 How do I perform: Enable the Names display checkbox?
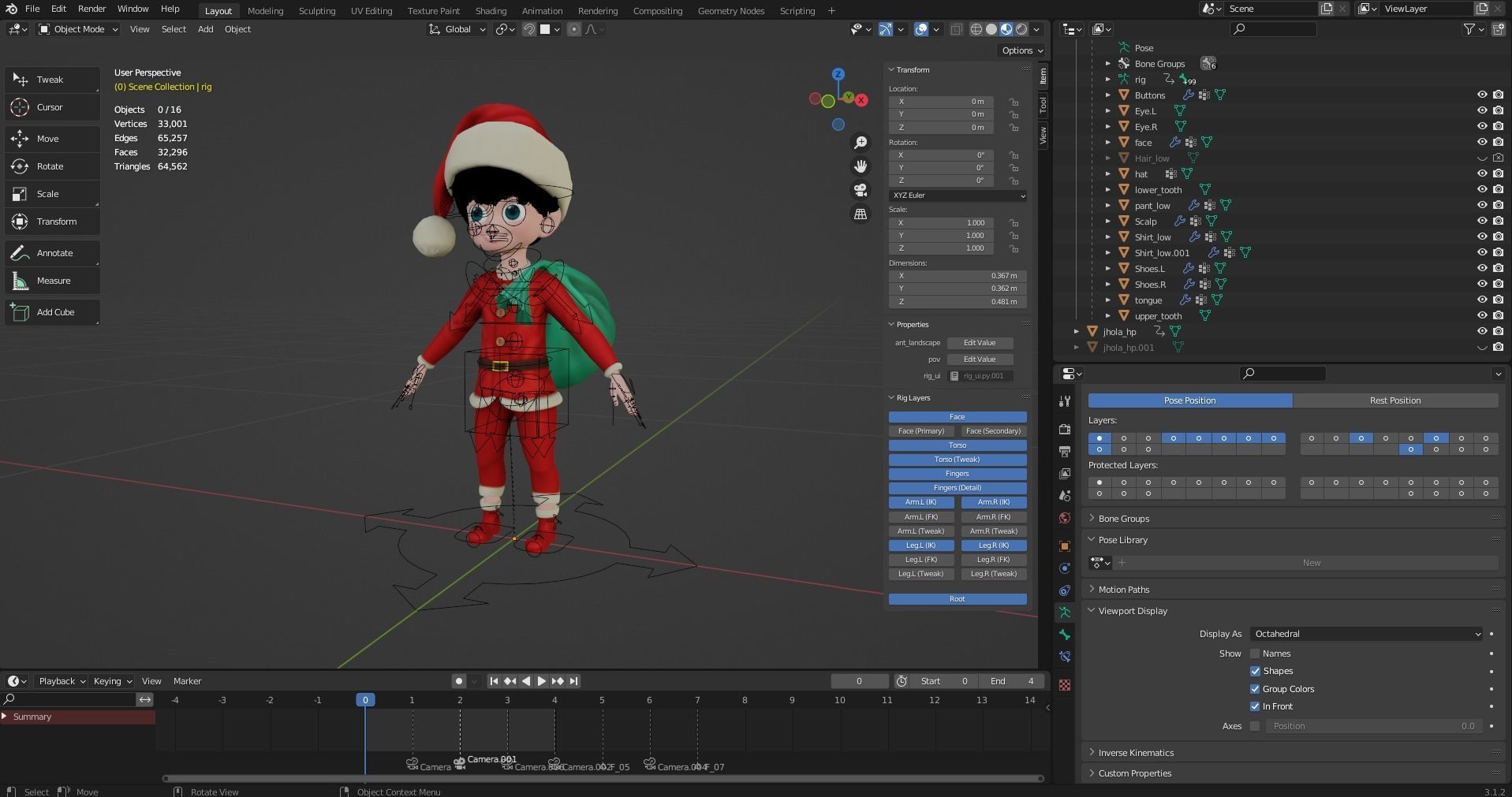(1255, 654)
